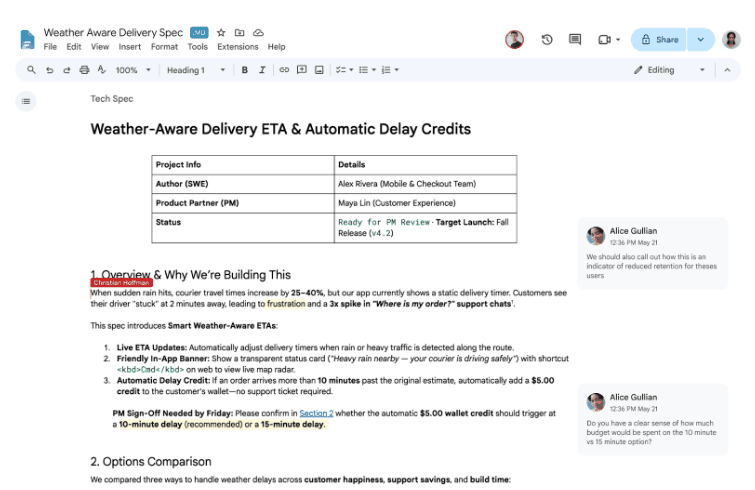Open the File menu
Viewport: 755px width, 490px height.
click(x=50, y=47)
